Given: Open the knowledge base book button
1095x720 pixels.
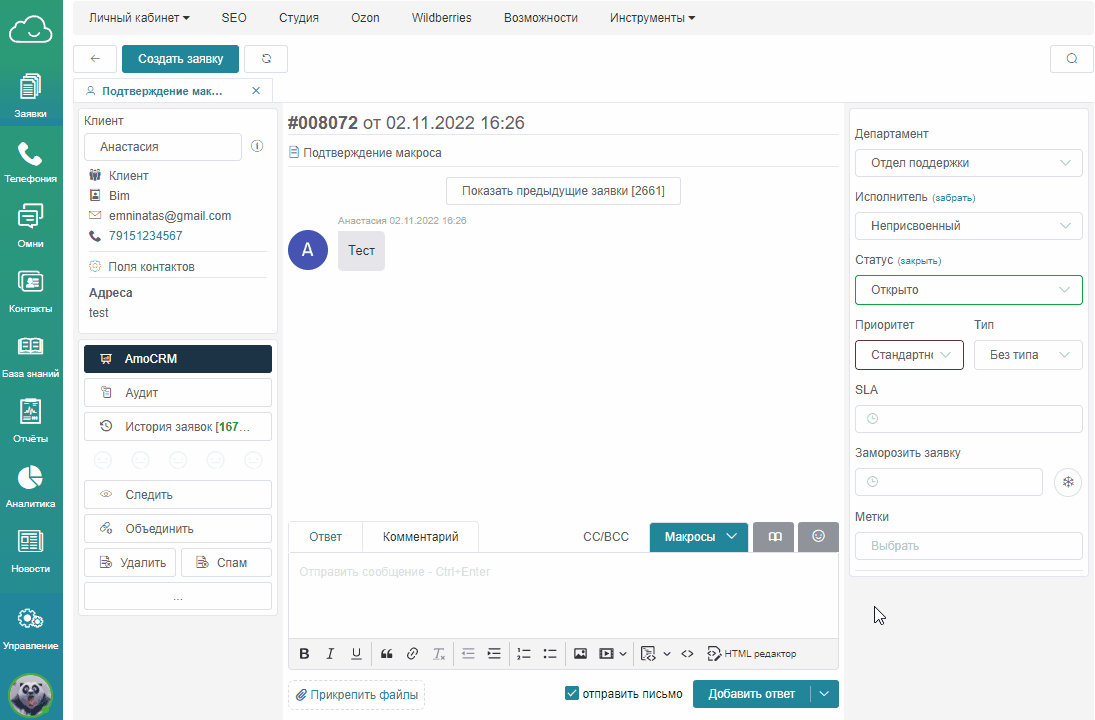Looking at the screenshot, I should pyautogui.click(x=774, y=536).
